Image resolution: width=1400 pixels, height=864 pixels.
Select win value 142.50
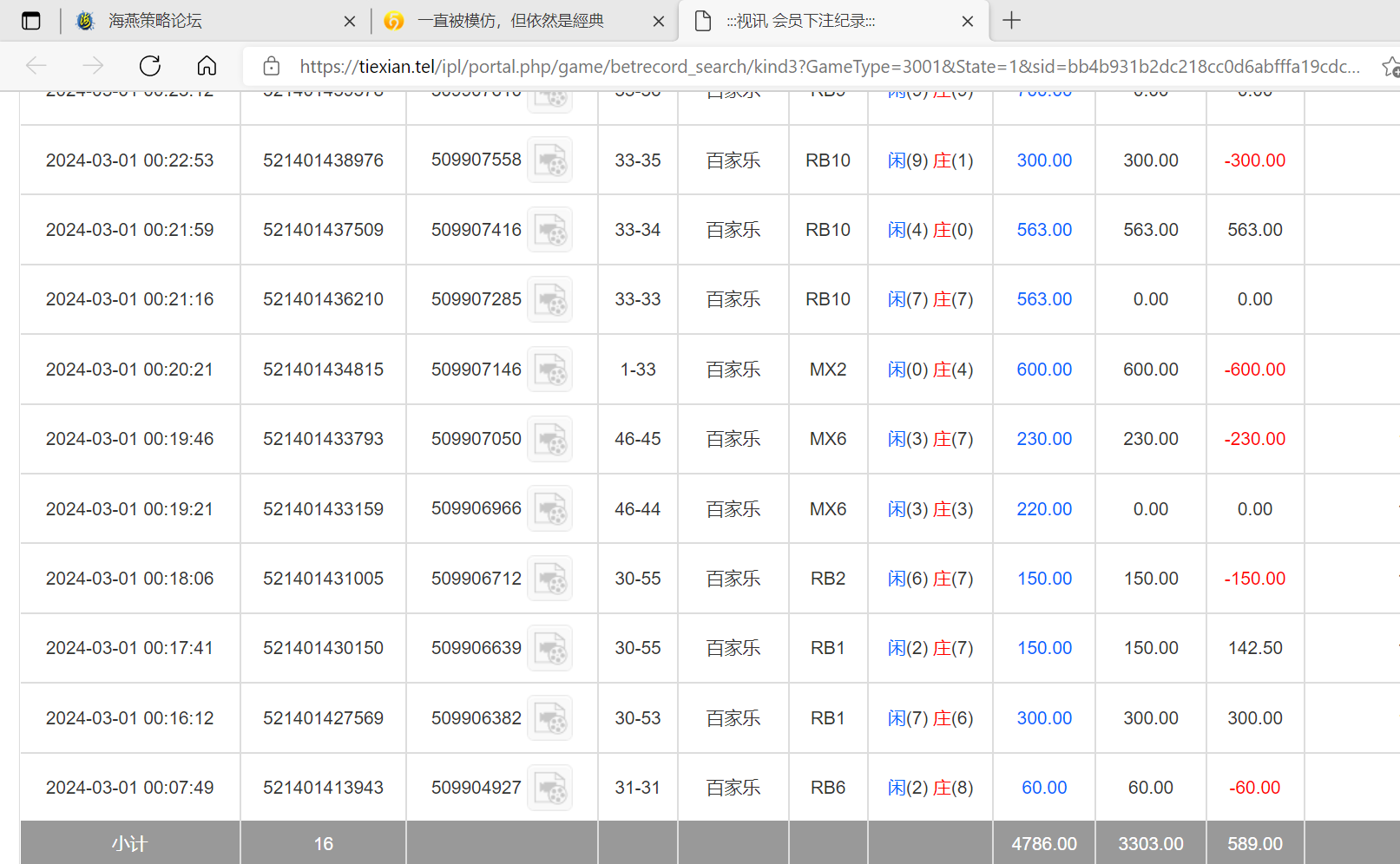coord(1255,648)
